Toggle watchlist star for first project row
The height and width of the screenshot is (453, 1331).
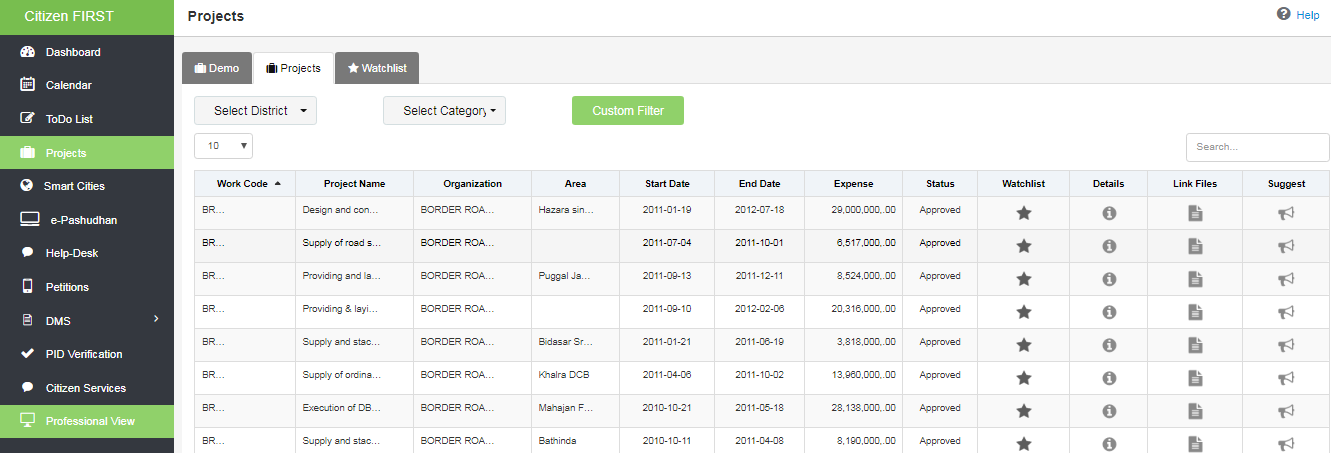pyautogui.click(x=1023, y=213)
